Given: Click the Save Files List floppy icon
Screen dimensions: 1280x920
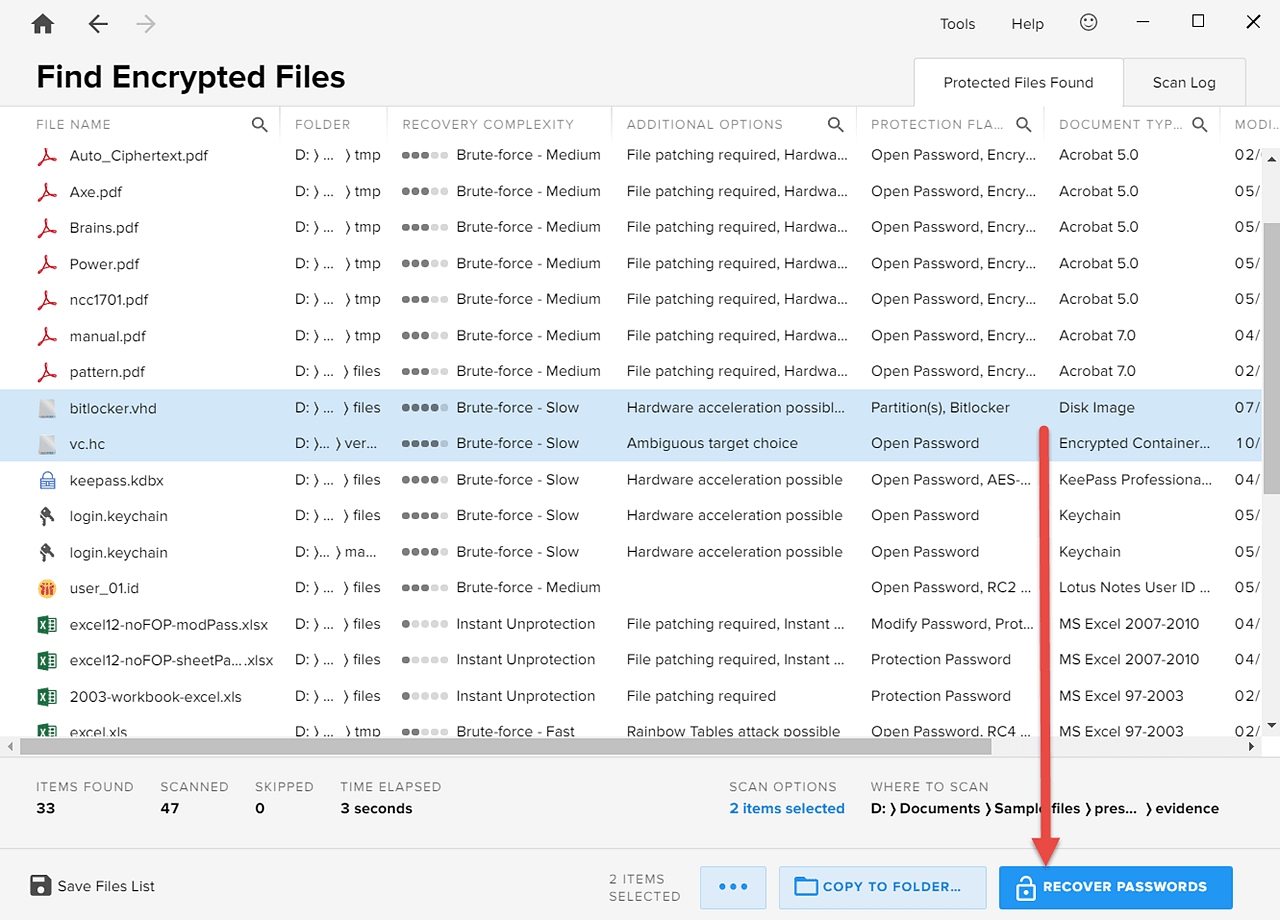Looking at the screenshot, I should coord(39,885).
